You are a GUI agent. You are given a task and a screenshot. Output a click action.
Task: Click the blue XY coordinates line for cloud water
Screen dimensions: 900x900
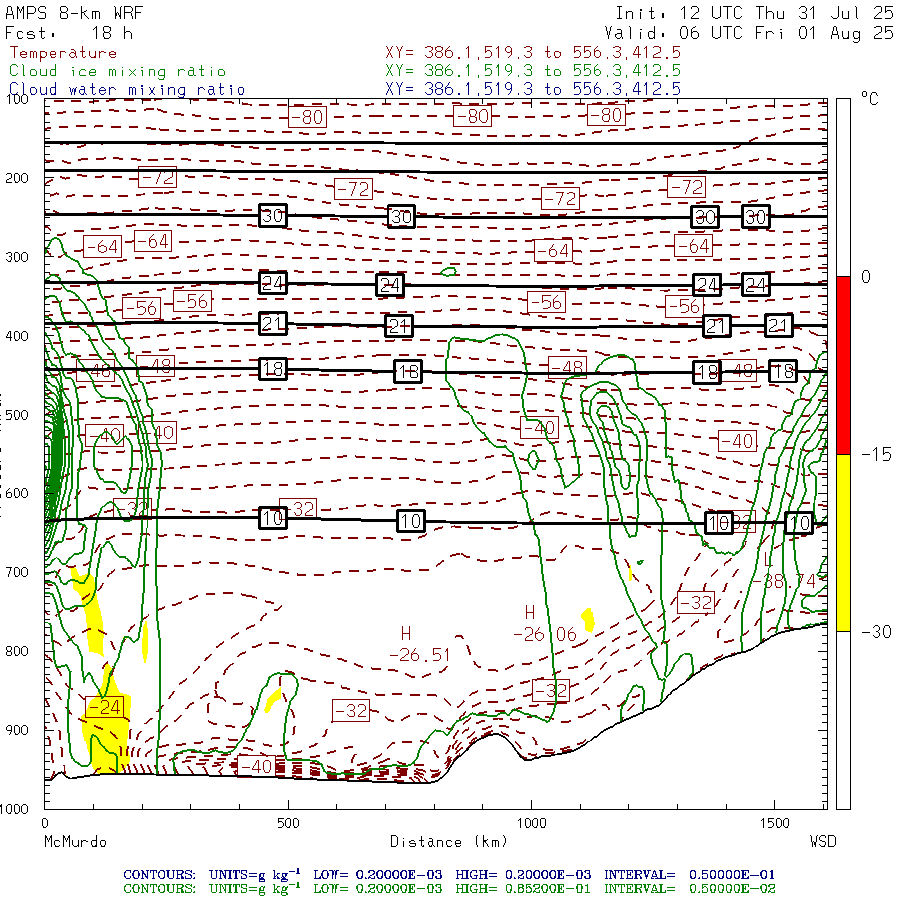click(533, 89)
